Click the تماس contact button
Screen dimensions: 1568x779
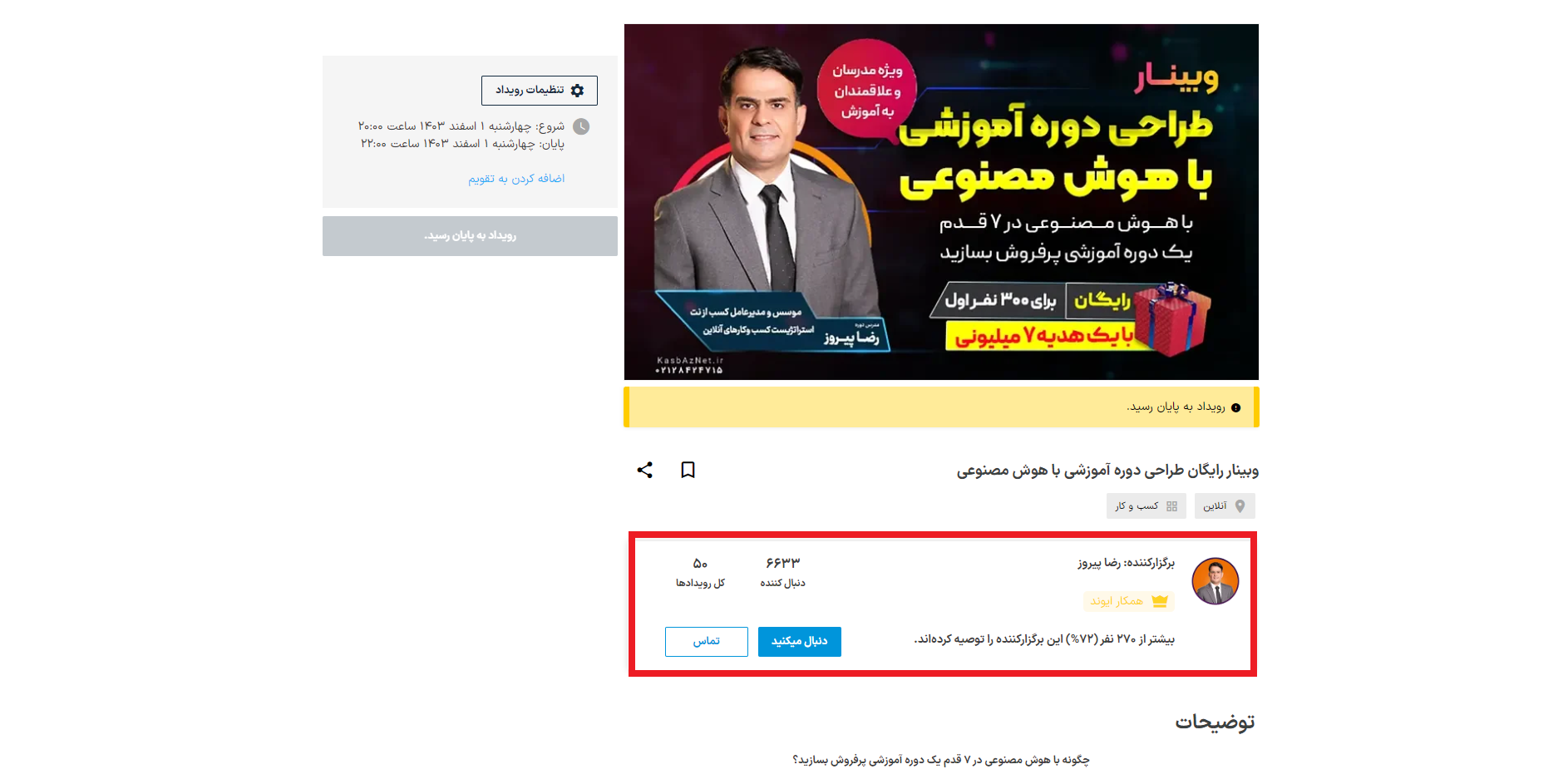(x=707, y=642)
